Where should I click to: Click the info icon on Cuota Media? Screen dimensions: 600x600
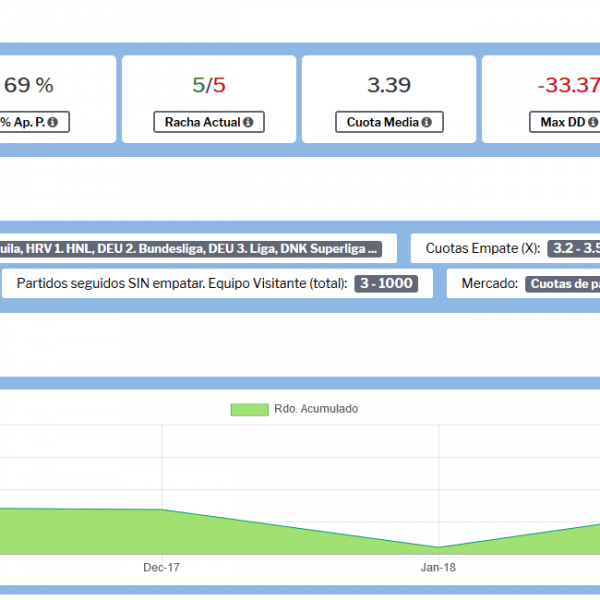pos(427,122)
